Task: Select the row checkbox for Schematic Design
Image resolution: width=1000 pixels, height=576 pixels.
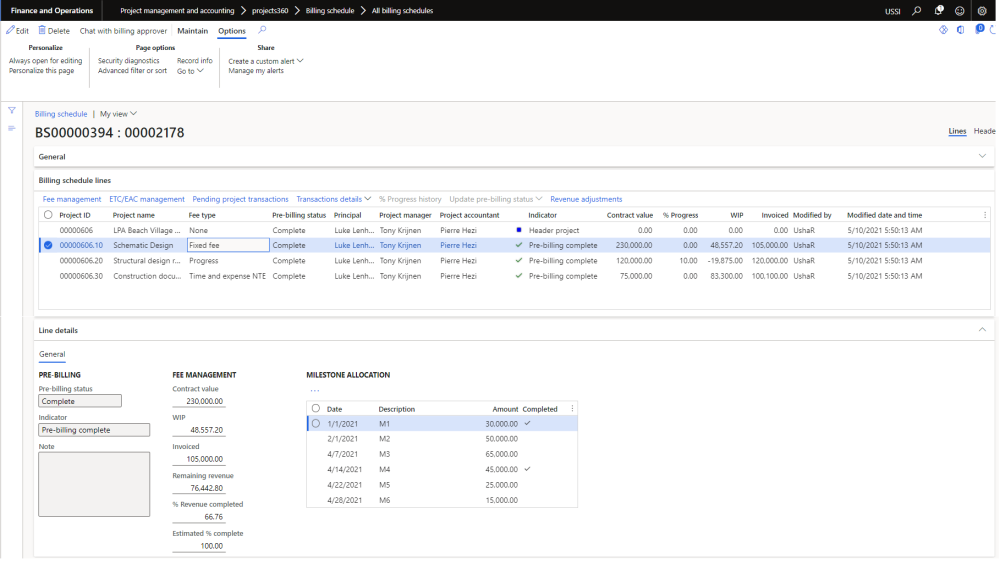Action: point(48,245)
